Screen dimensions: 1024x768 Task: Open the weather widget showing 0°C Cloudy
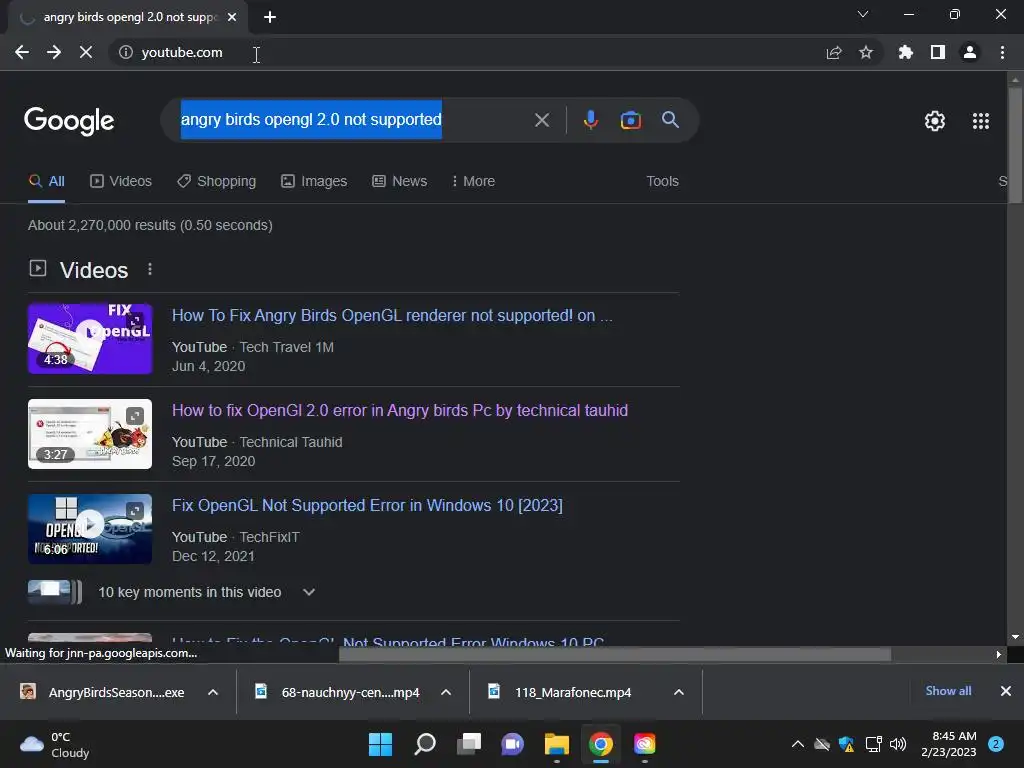click(x=55, y=744)
